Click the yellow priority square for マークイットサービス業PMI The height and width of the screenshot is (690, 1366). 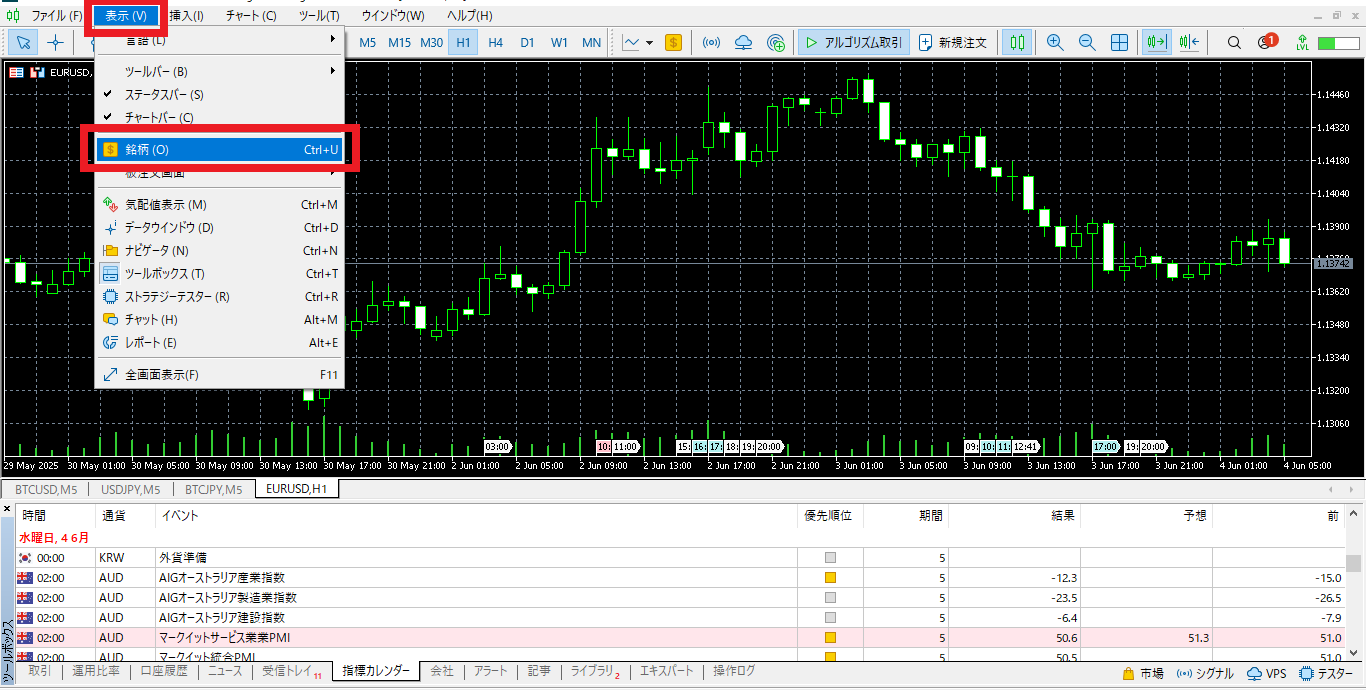830,638
